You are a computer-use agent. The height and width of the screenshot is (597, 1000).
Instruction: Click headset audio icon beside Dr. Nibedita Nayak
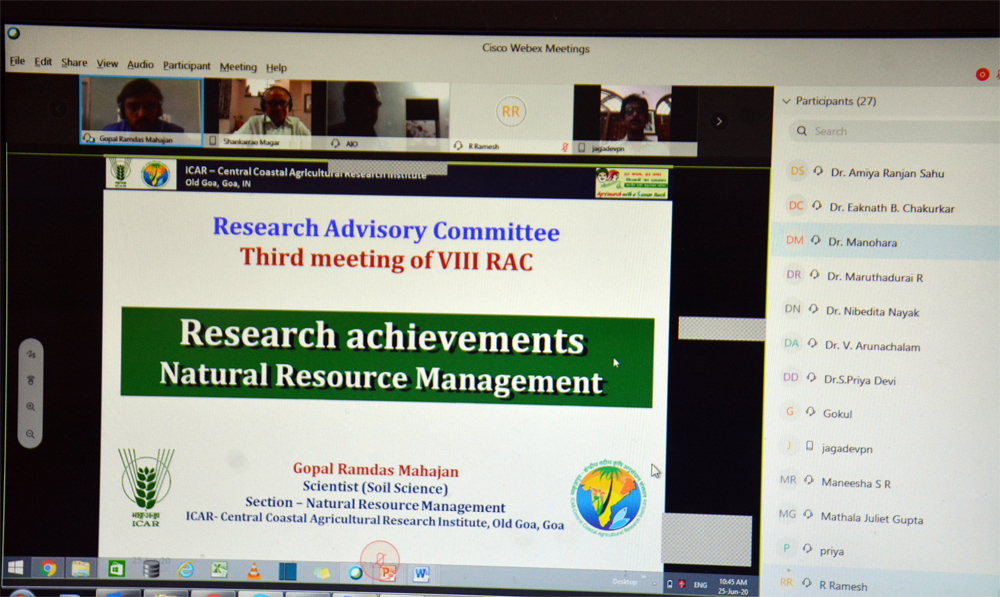click(x=813, y=309)
